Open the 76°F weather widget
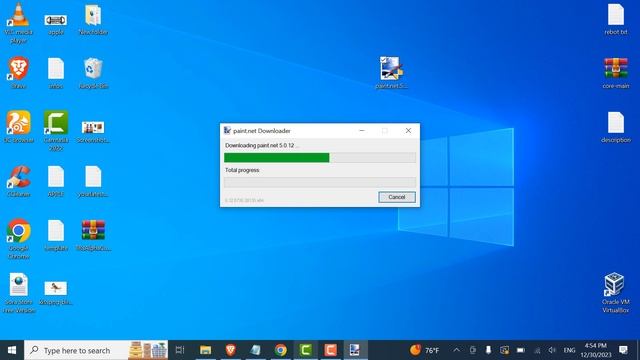 point(424,350)
